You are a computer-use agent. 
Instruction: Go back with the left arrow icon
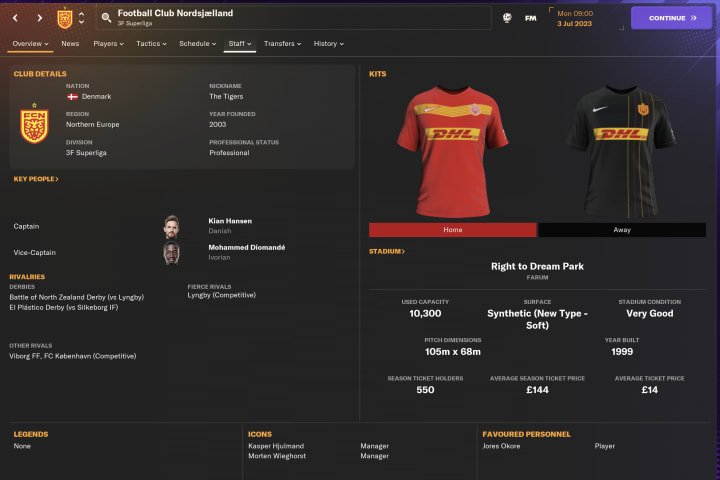15,18
